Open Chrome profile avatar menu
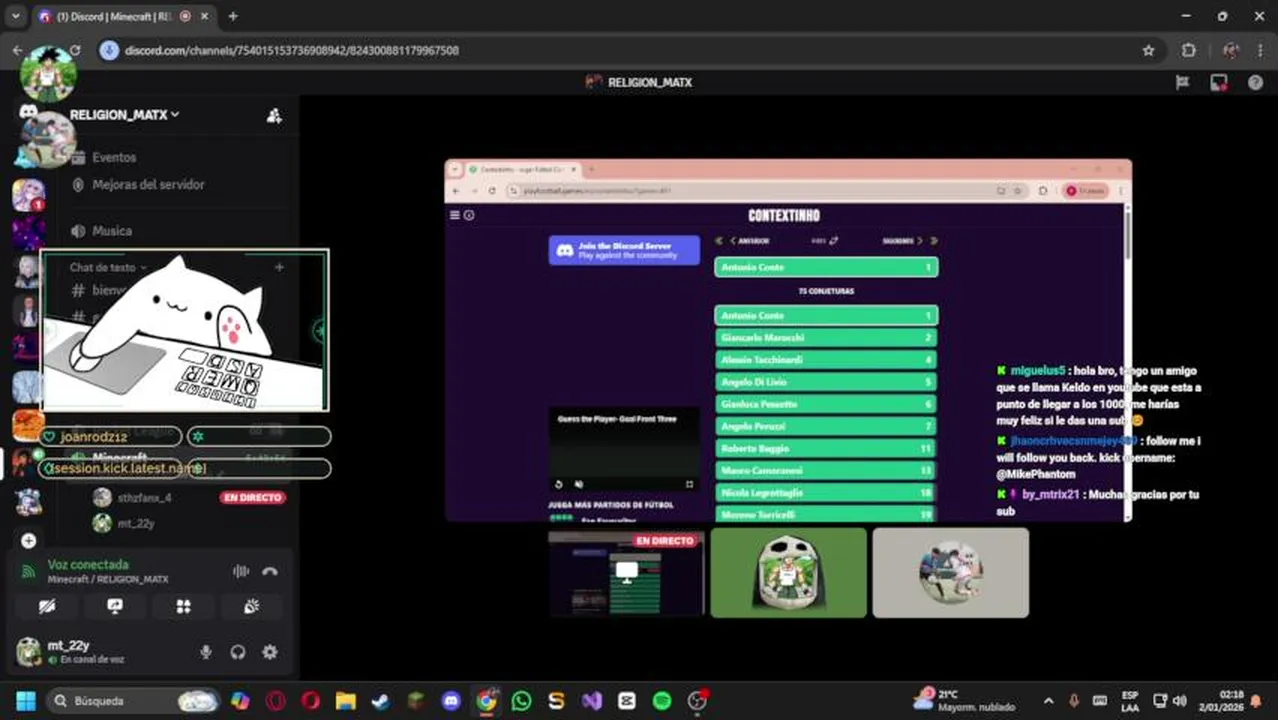The image size is (1278, 720). [1230, 50]
